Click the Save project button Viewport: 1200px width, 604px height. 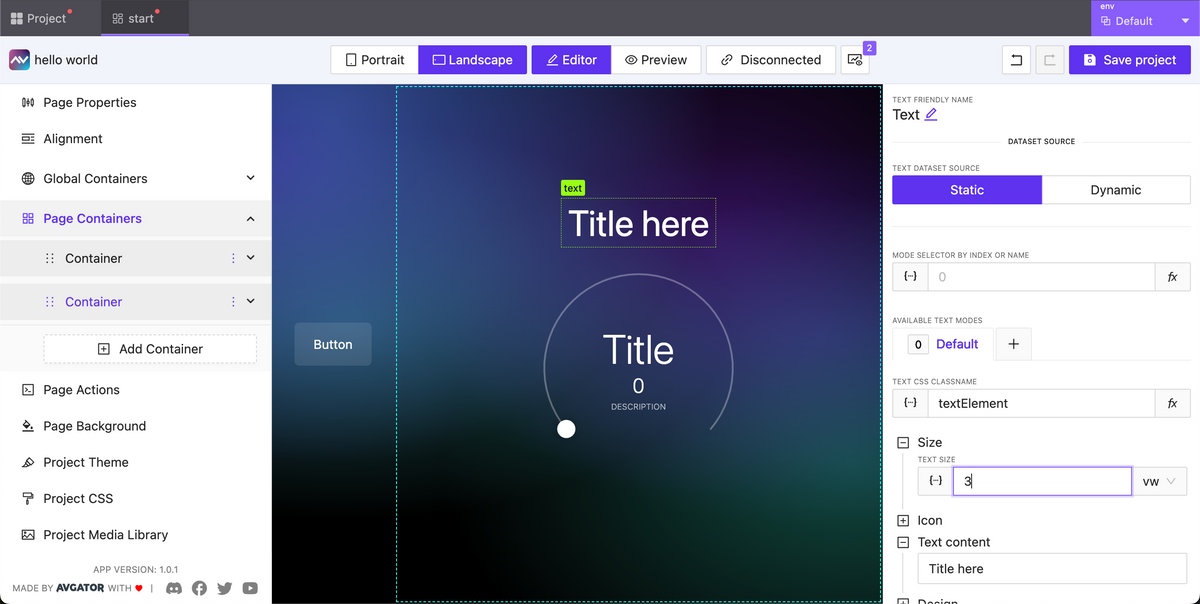click(1129, 59)
